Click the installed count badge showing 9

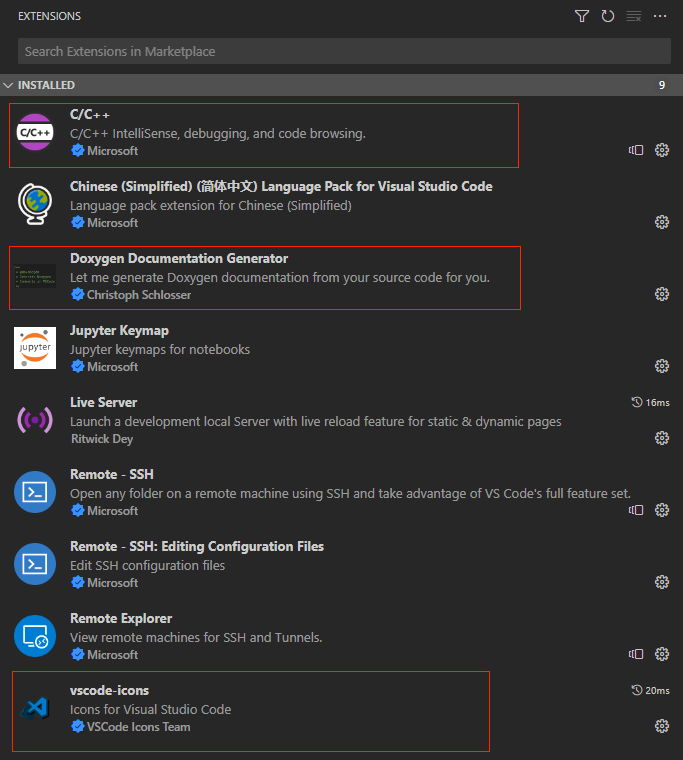pyautogui.click(x=662, y=85)
